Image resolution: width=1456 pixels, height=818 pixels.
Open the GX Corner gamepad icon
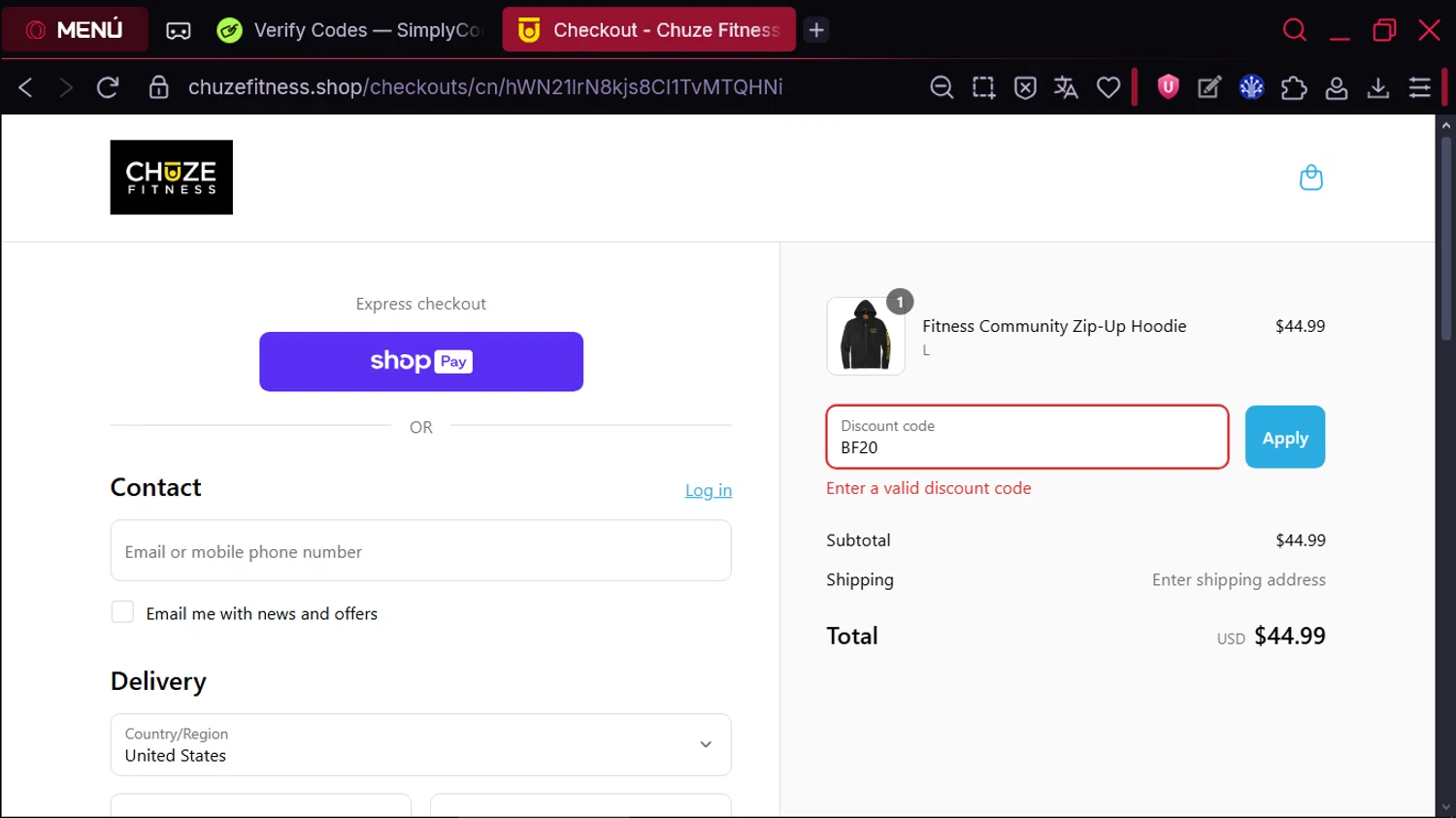[x=179, y=30]
